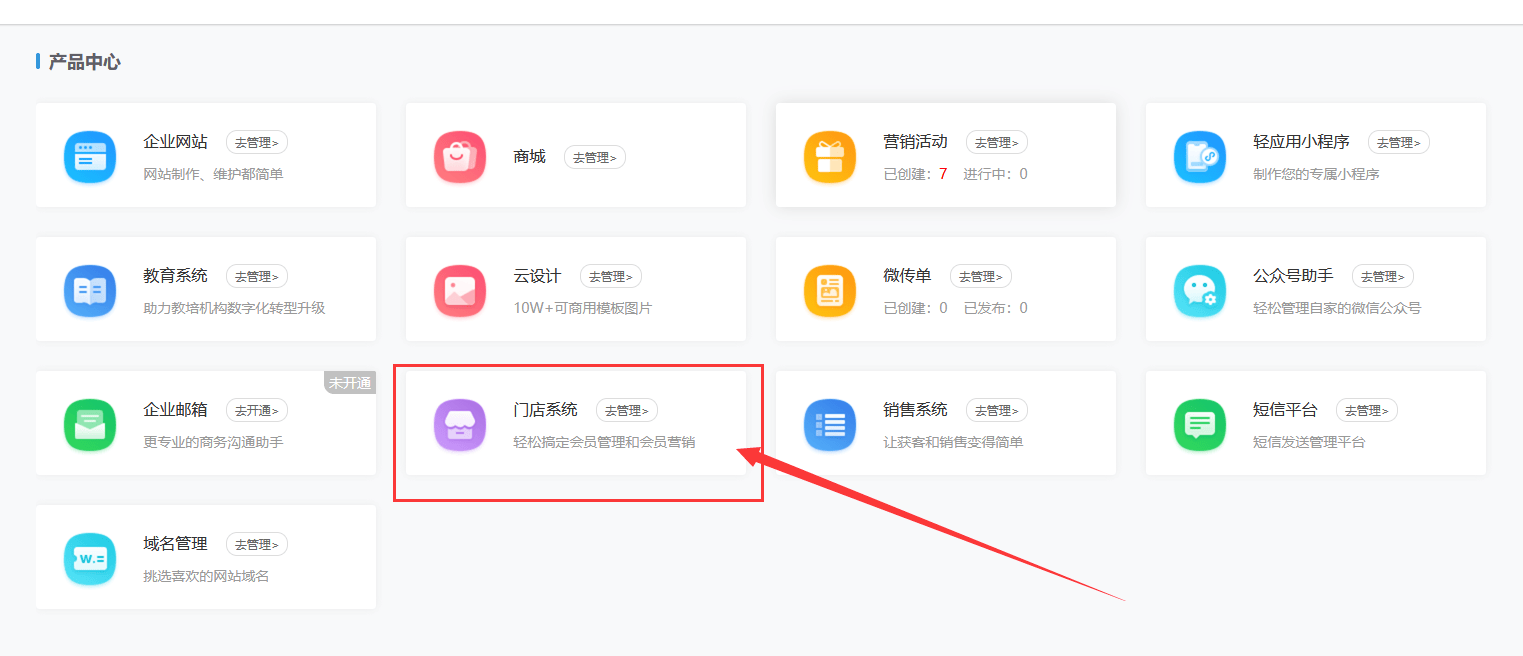
Task: Click 网站制作、维护都简单 description
Action: tap(213, 174)
